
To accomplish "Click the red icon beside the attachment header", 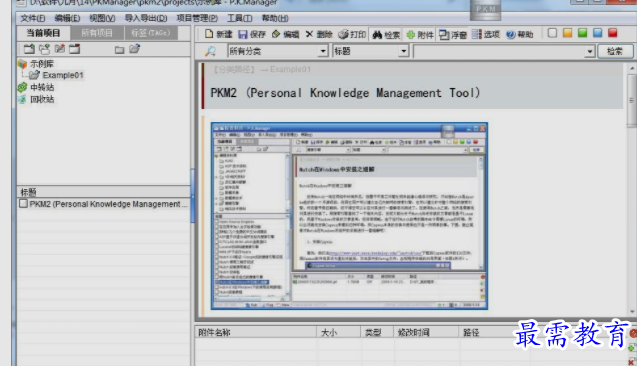I will (633, 333).
